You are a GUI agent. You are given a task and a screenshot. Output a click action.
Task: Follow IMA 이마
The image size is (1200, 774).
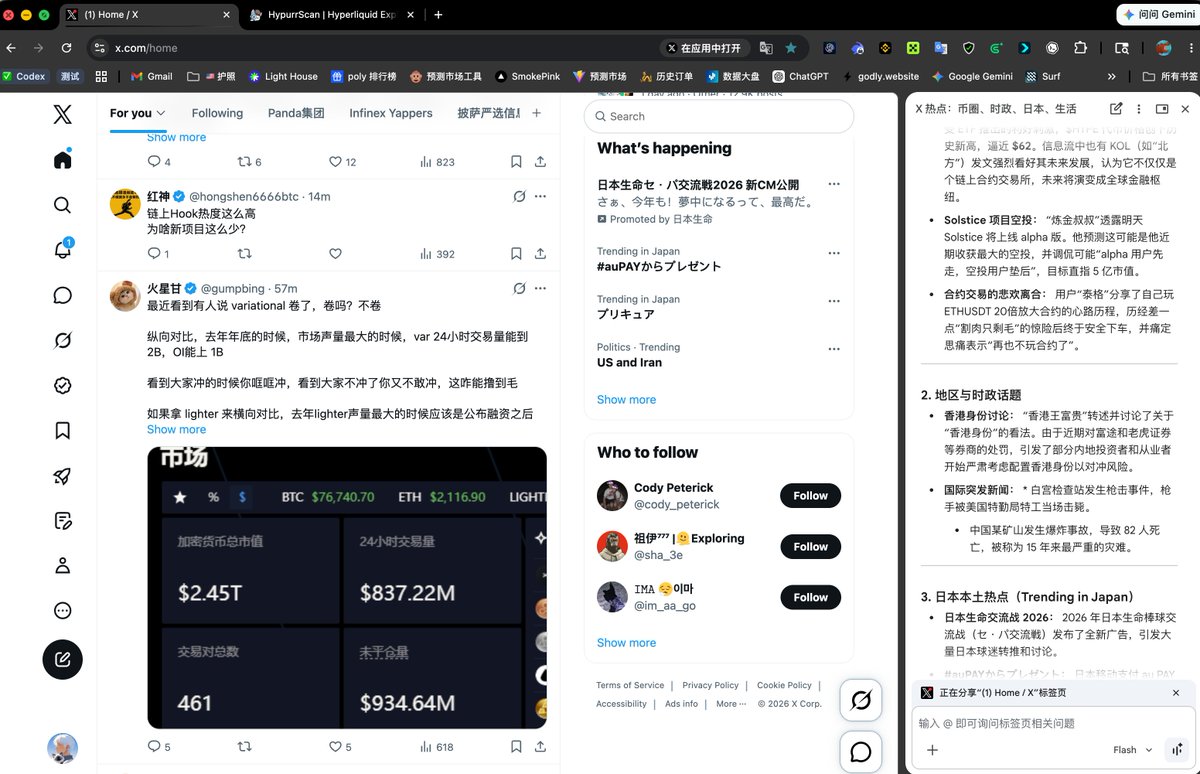[810, 598]
